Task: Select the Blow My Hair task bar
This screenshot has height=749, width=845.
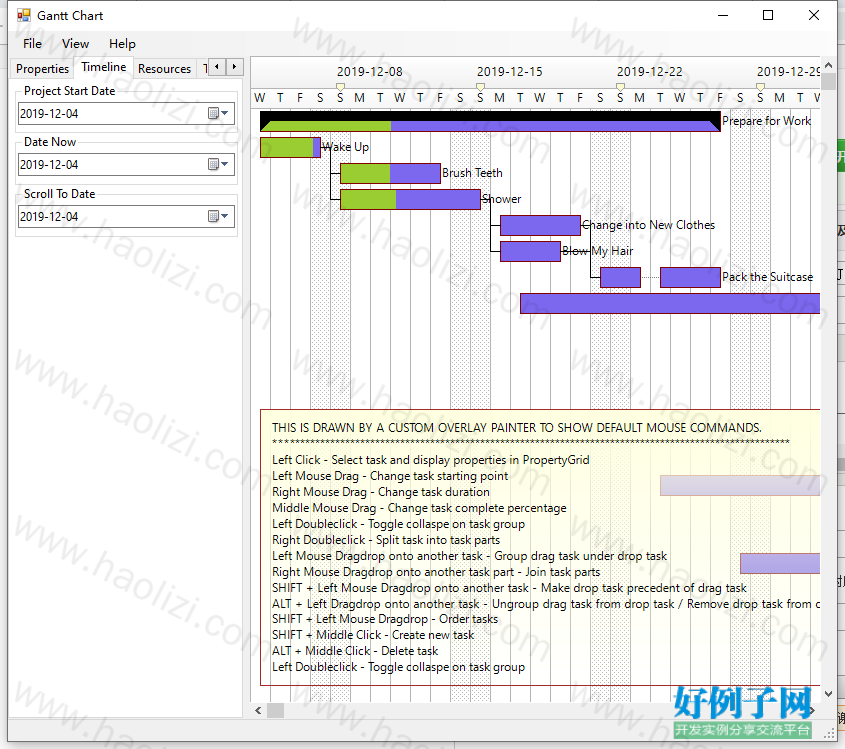Action: (x=530, y=251)
